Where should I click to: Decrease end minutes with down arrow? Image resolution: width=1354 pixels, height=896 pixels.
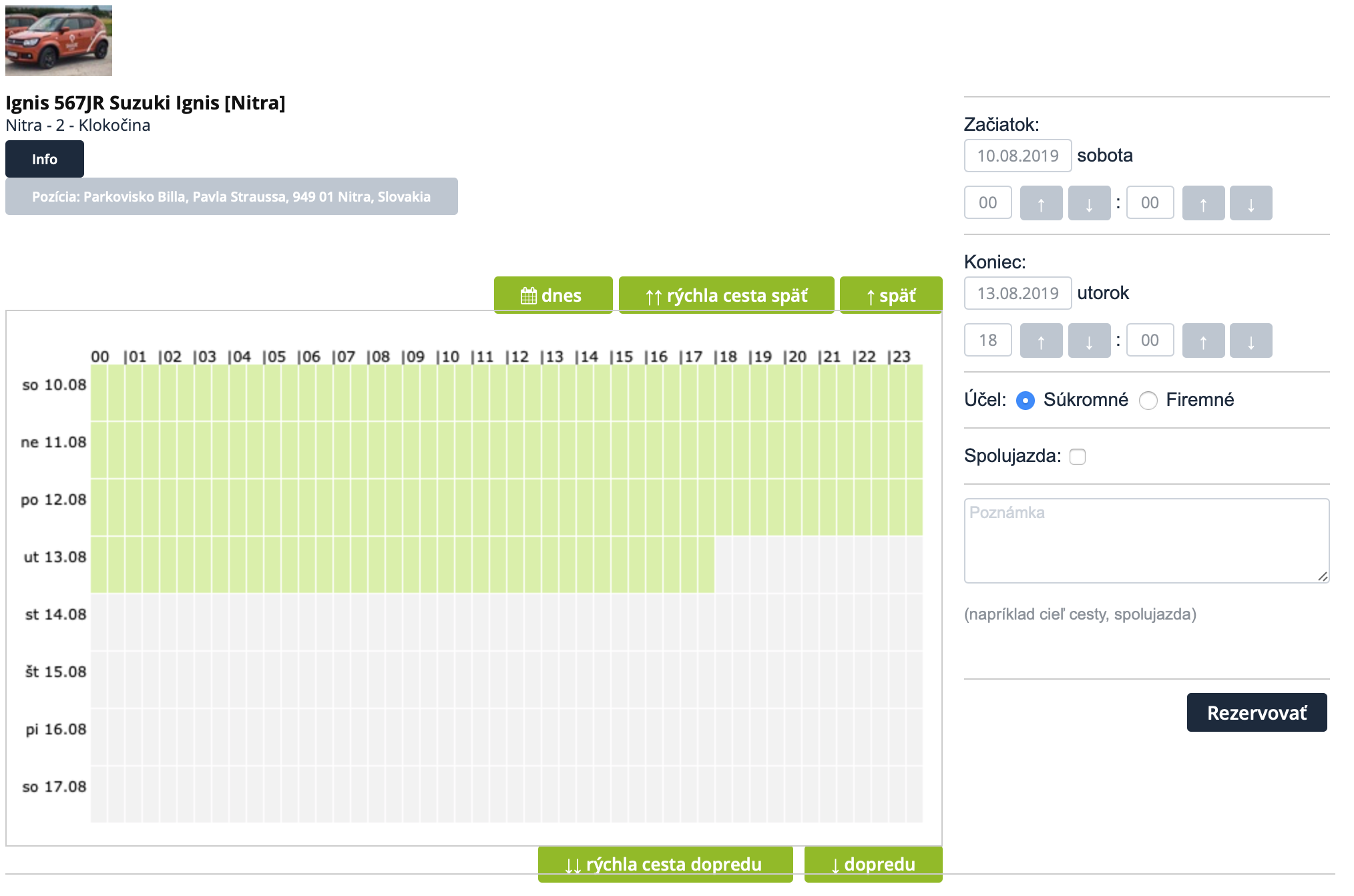pyautogui.click(x=1251, y=341)
